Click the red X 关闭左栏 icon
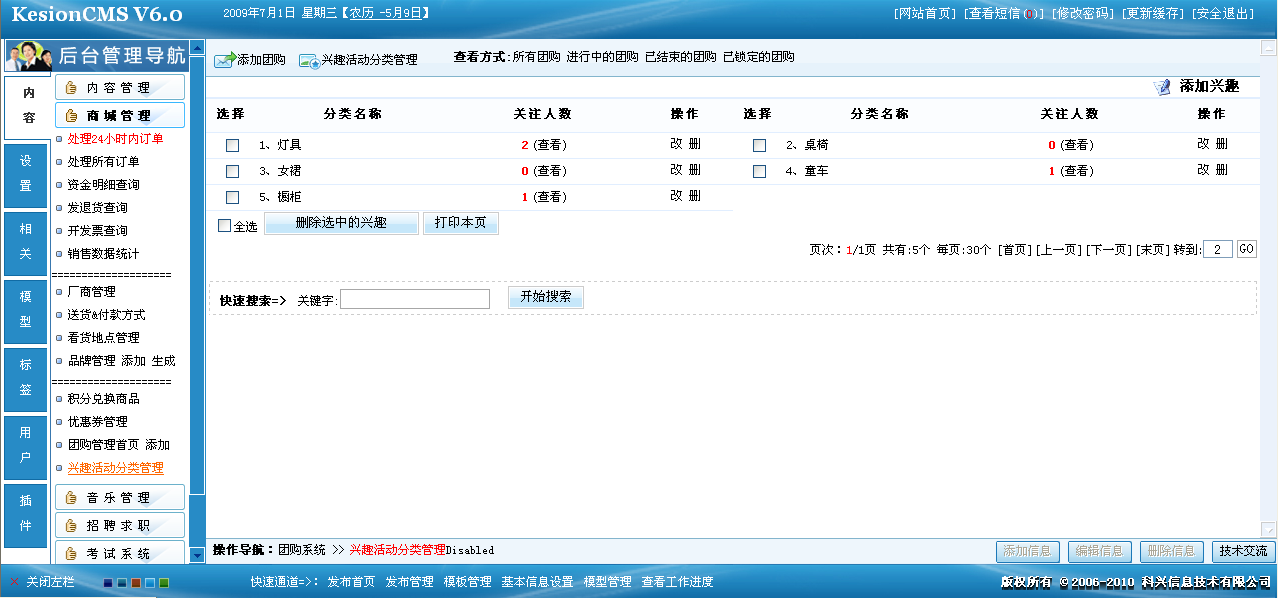 point(14,582)
